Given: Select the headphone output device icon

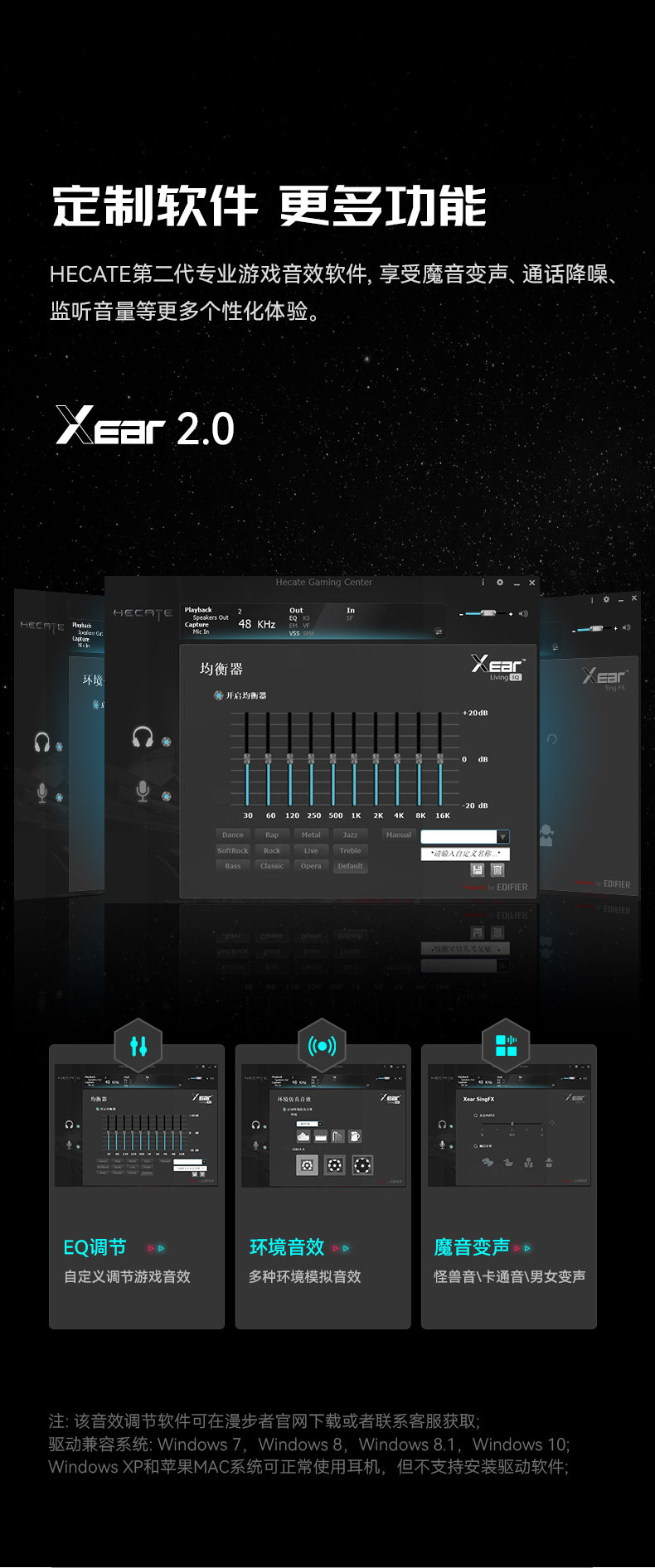Looking at the screenshot, I should pos(143,737).
